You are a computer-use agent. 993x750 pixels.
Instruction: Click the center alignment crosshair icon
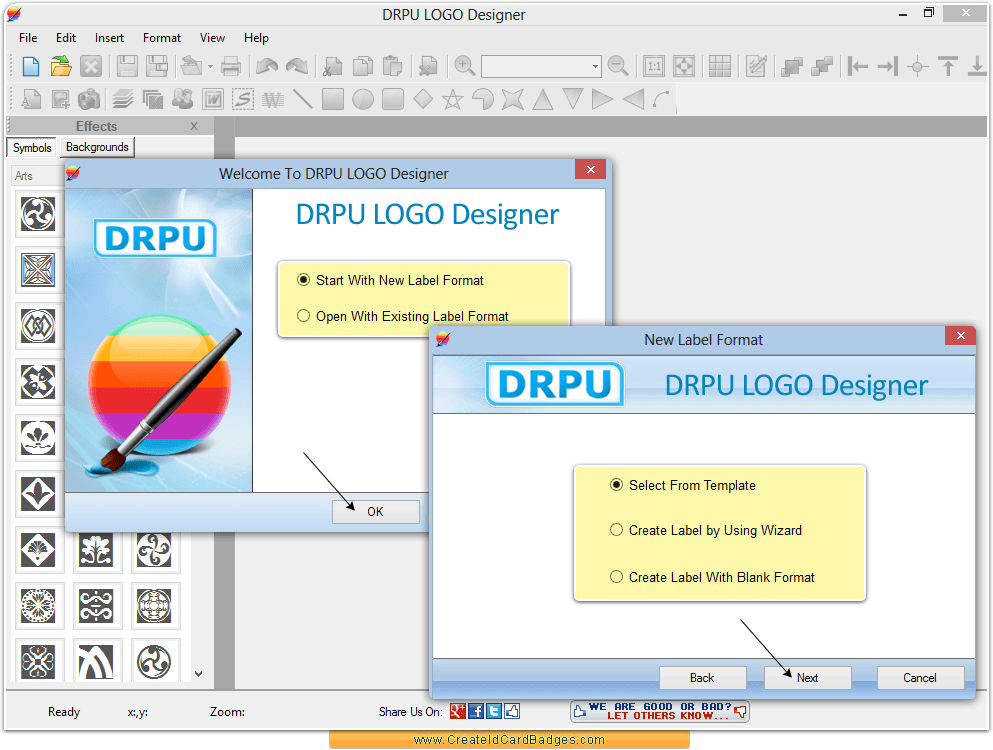(918, 66)
